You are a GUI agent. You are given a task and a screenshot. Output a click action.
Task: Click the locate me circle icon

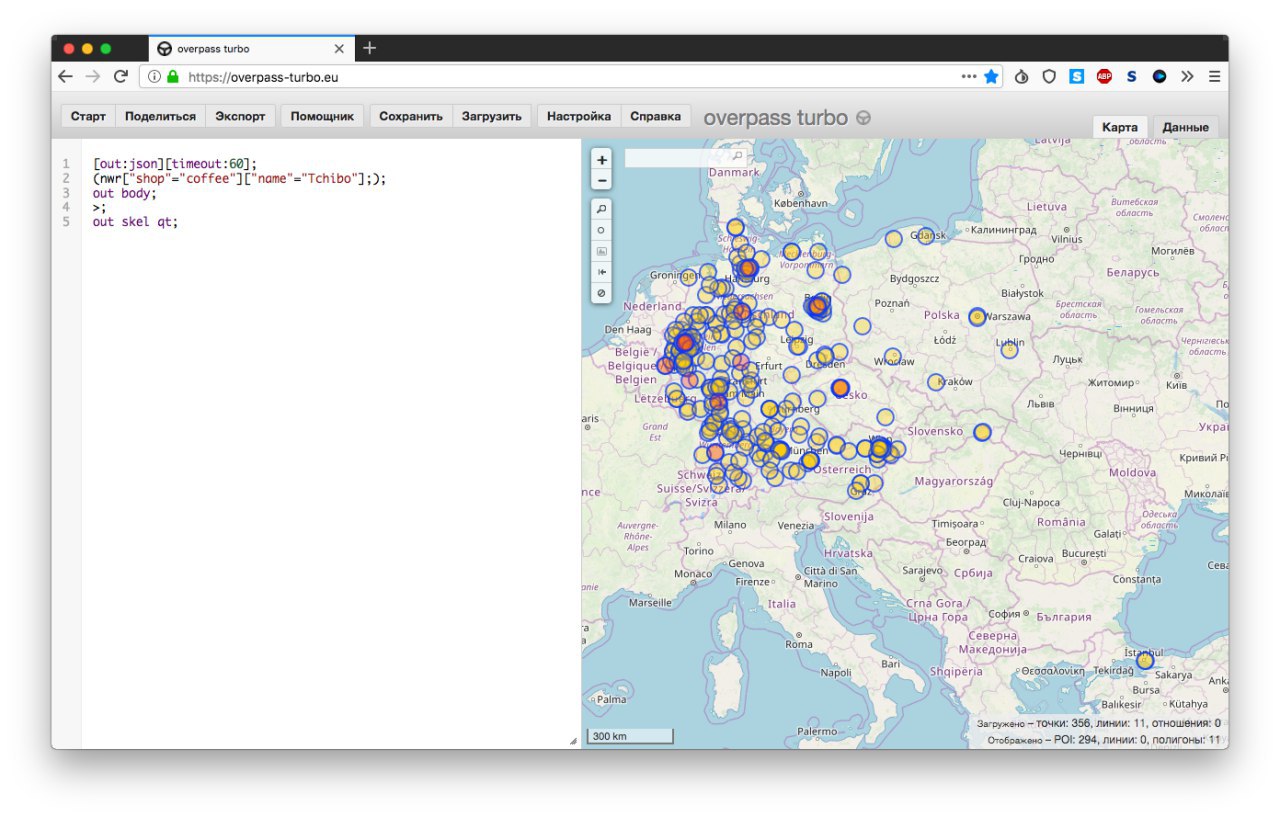click(601, 230)
